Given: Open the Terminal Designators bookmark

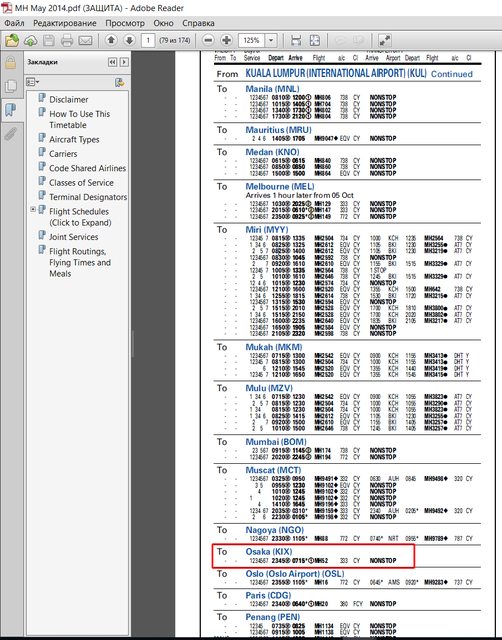Looking at the screenshot, I should coord(88,197).
